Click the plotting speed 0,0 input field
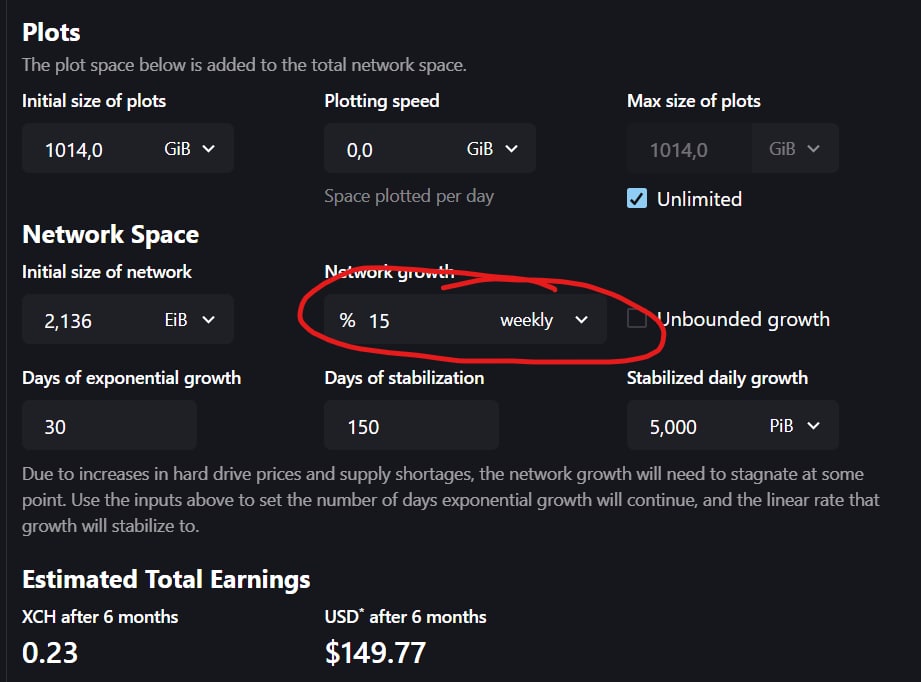The height and width of the screenshot is (682, 921). click(x=391, y=149)
